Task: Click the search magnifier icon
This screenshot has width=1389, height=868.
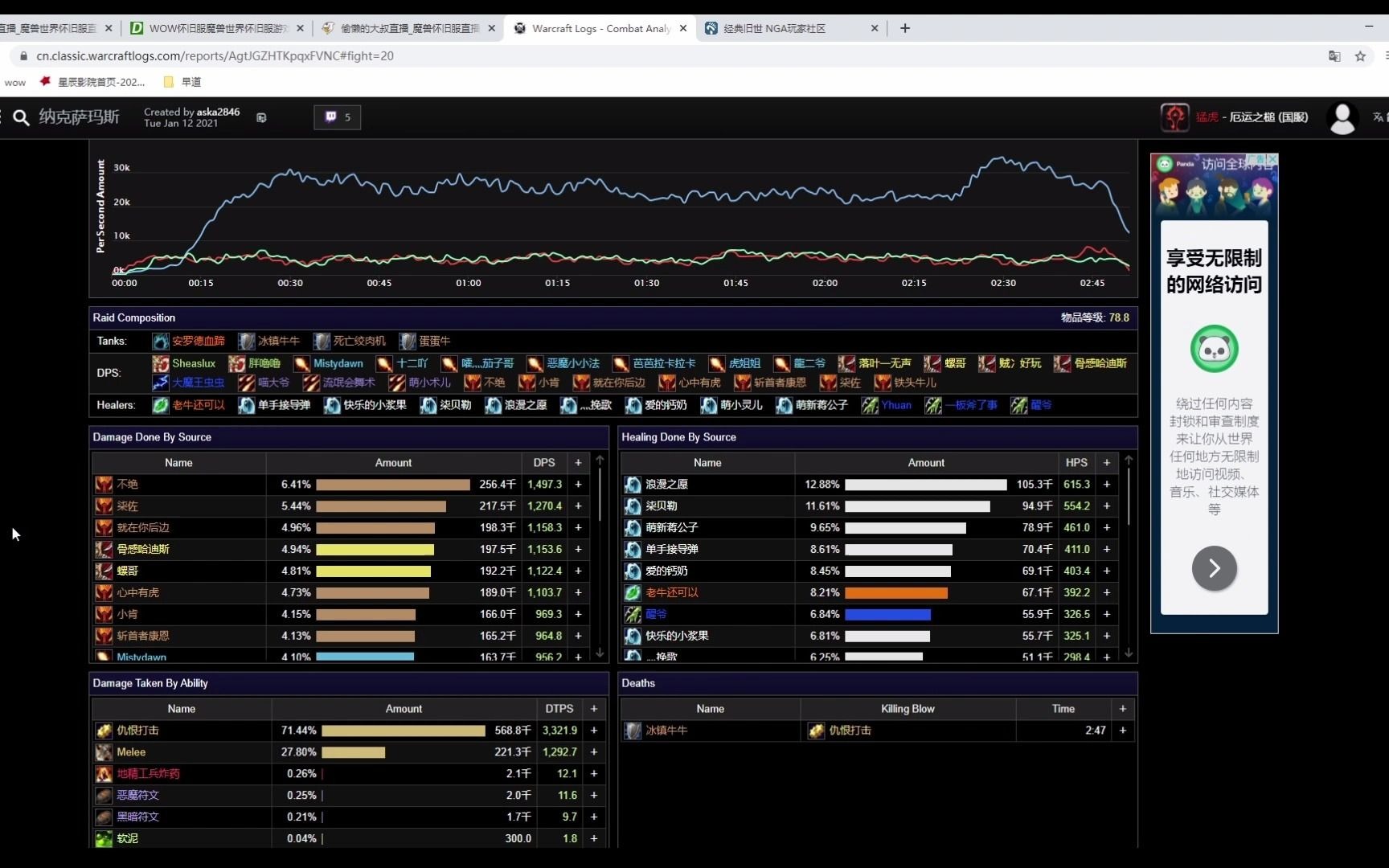Action: coord(22,117)
